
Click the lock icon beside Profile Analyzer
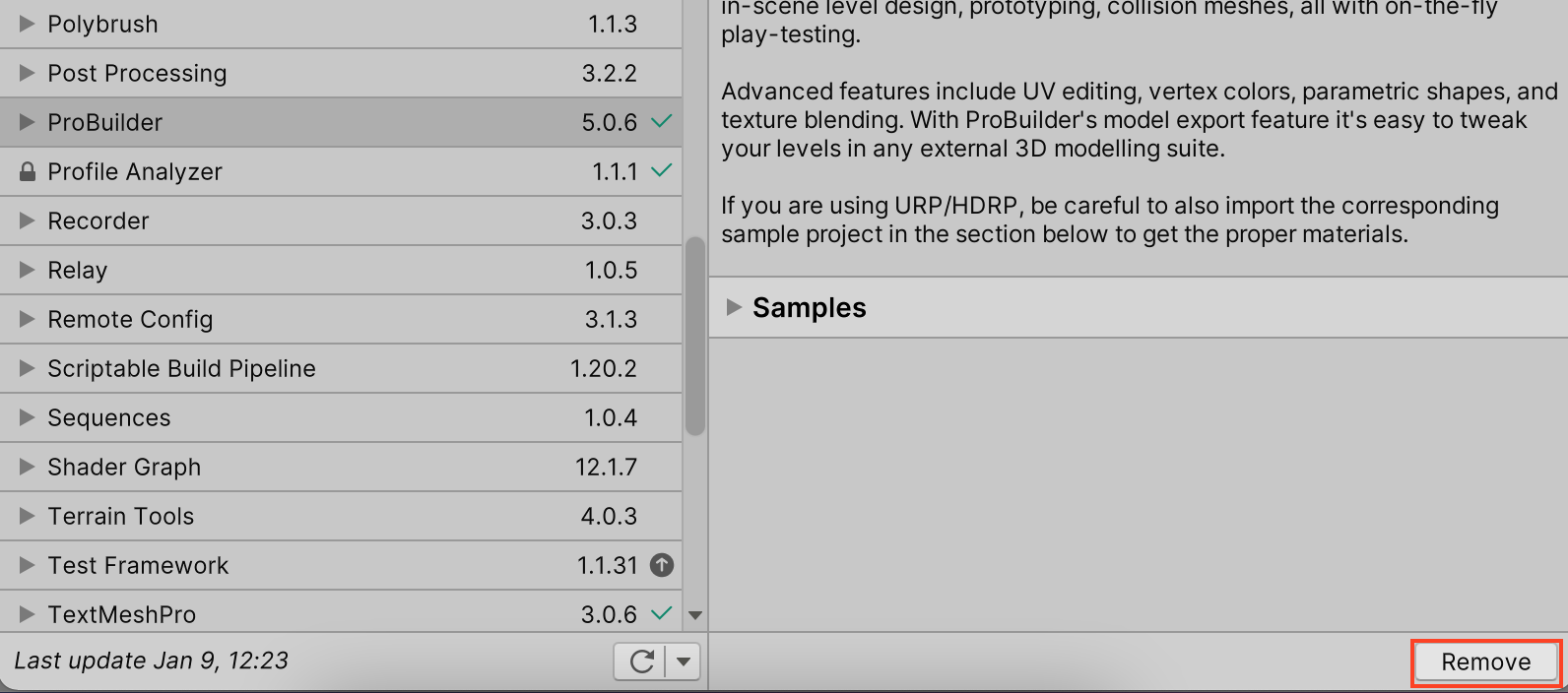(27, 171)
